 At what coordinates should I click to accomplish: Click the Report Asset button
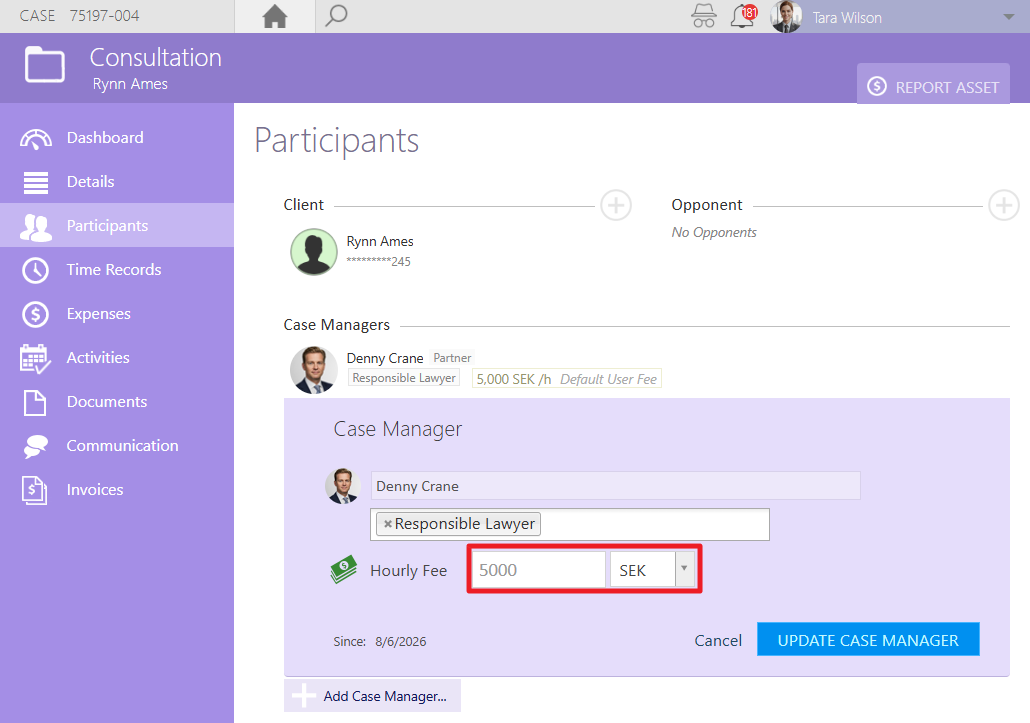tap(933, 84)
